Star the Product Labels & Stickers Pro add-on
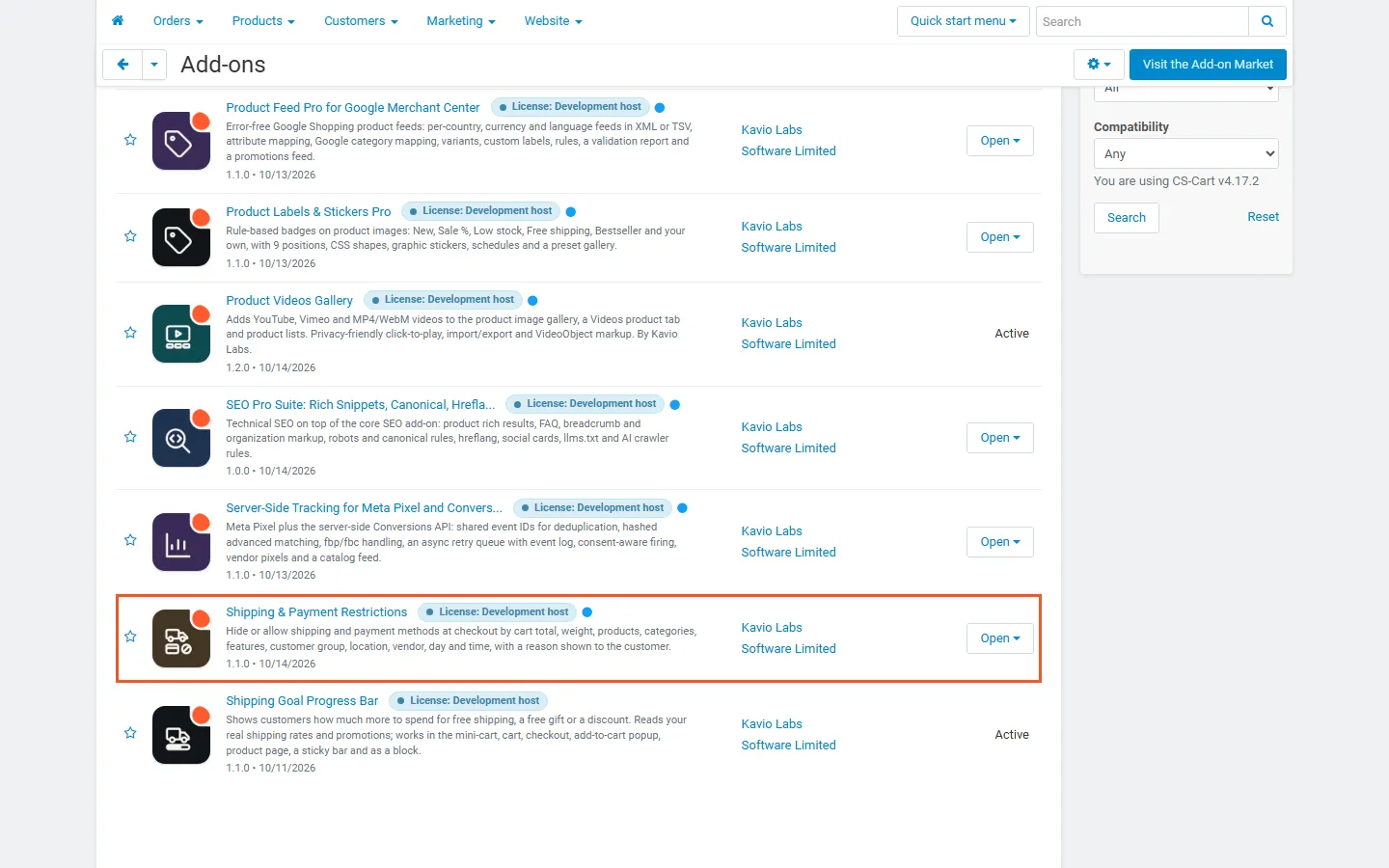 coord(130,236)
